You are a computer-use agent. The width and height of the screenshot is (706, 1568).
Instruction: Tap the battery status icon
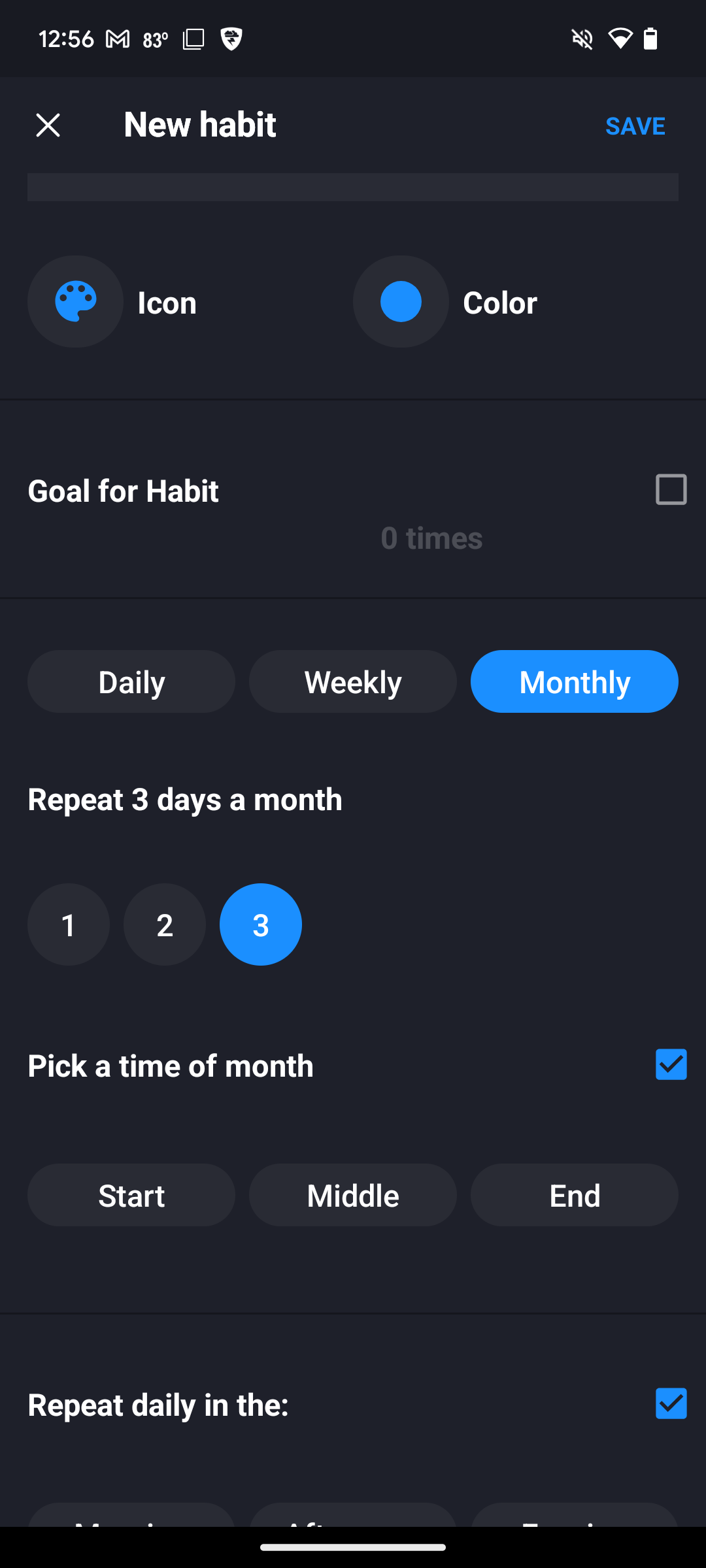click(650, 39)
